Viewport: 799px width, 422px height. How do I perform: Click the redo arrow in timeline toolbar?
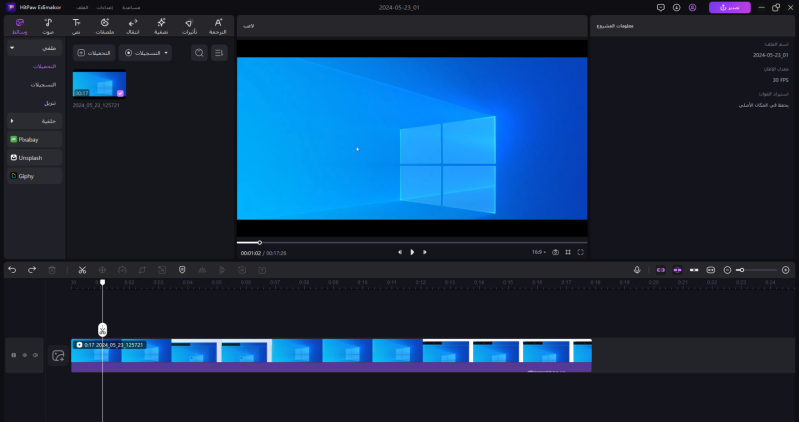32,270
